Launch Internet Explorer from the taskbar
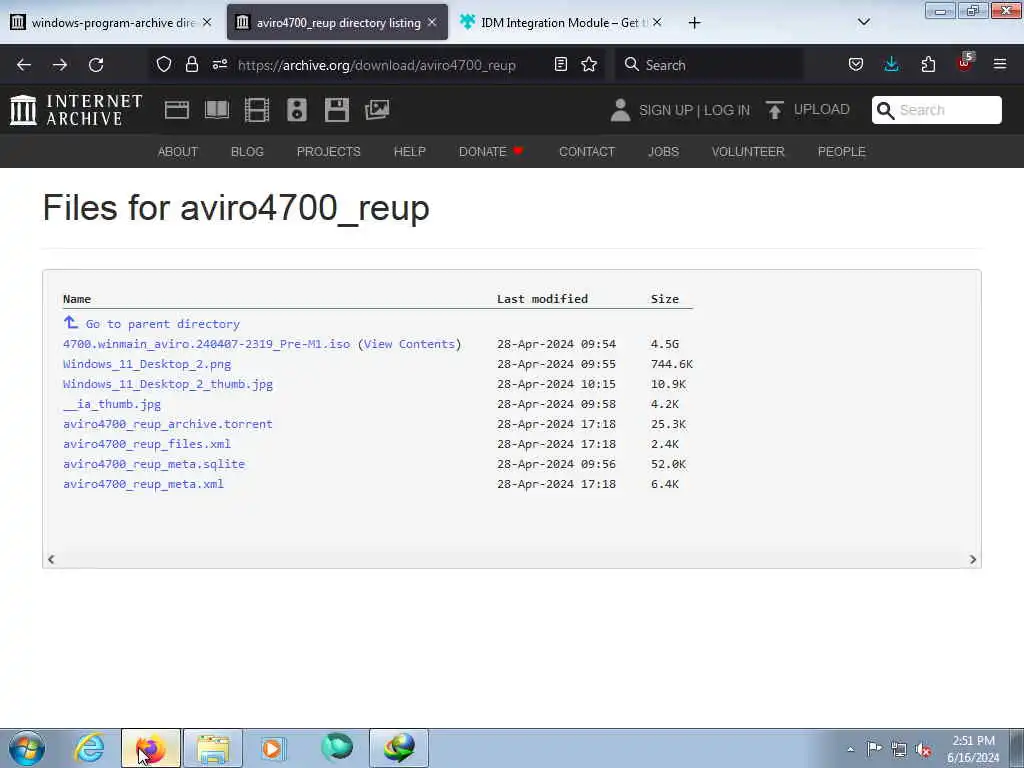The height and width of the screenshot is (768, 1024). 89,748
